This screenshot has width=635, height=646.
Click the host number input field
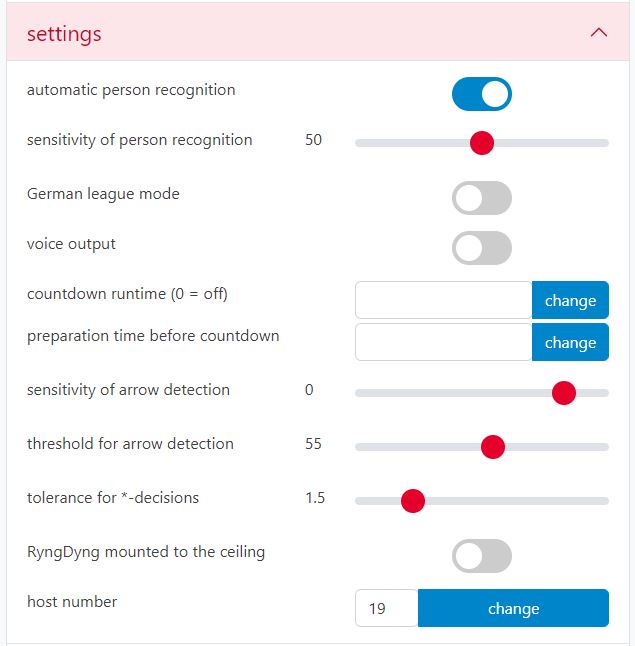click(386, 608)
